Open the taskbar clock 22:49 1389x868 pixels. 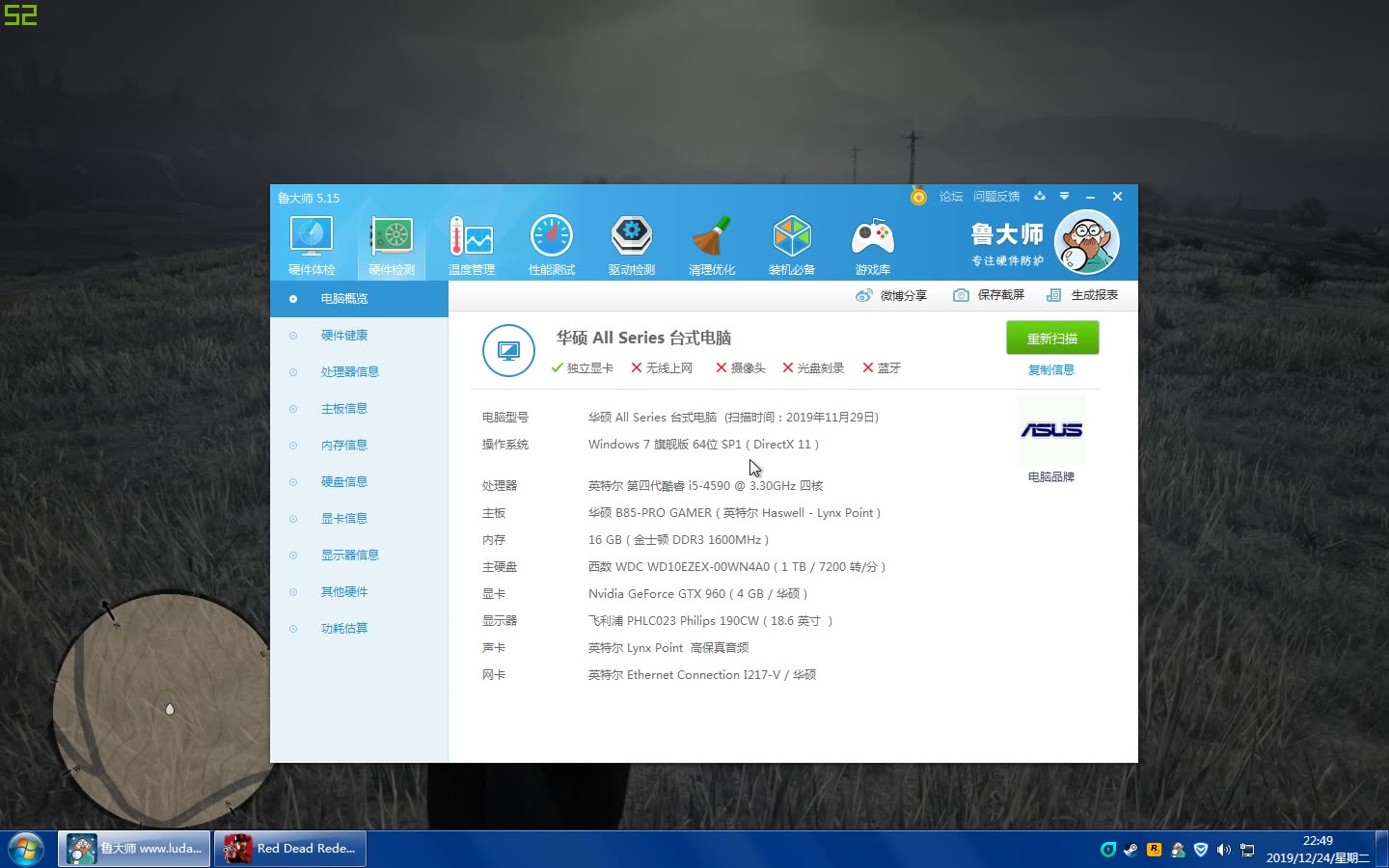pos(1318,849)
